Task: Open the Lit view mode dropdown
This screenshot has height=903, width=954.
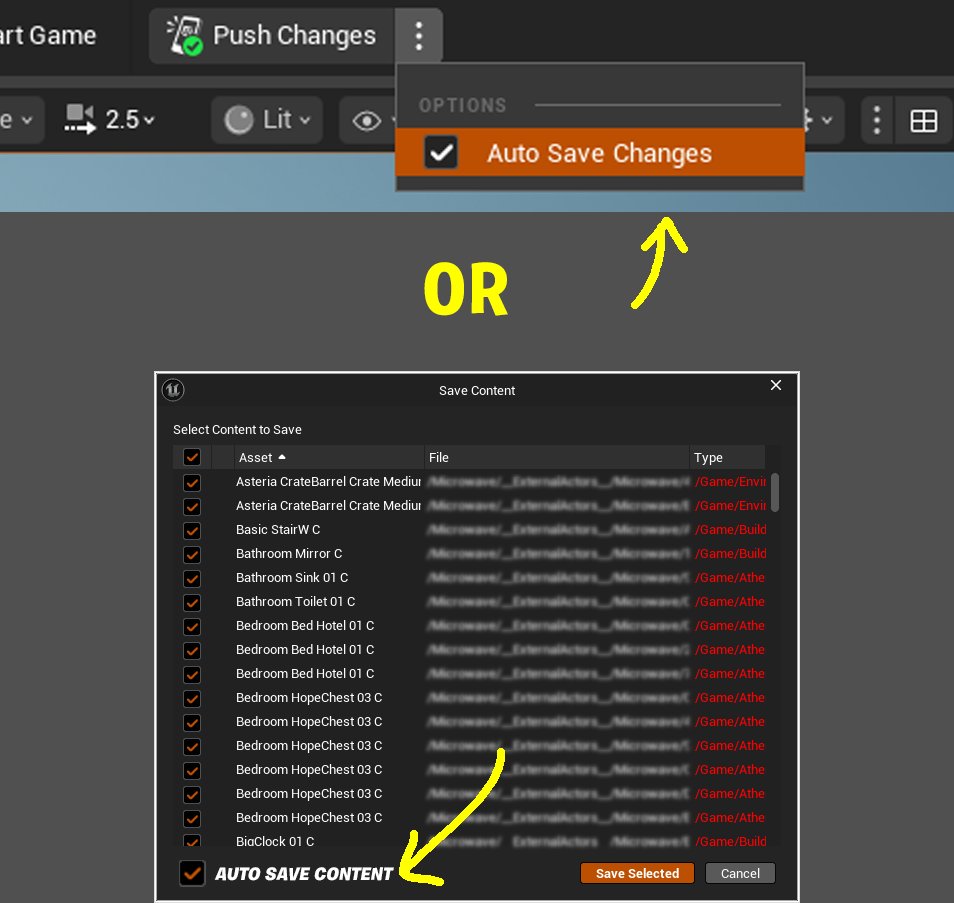Action: click(266, 119)
